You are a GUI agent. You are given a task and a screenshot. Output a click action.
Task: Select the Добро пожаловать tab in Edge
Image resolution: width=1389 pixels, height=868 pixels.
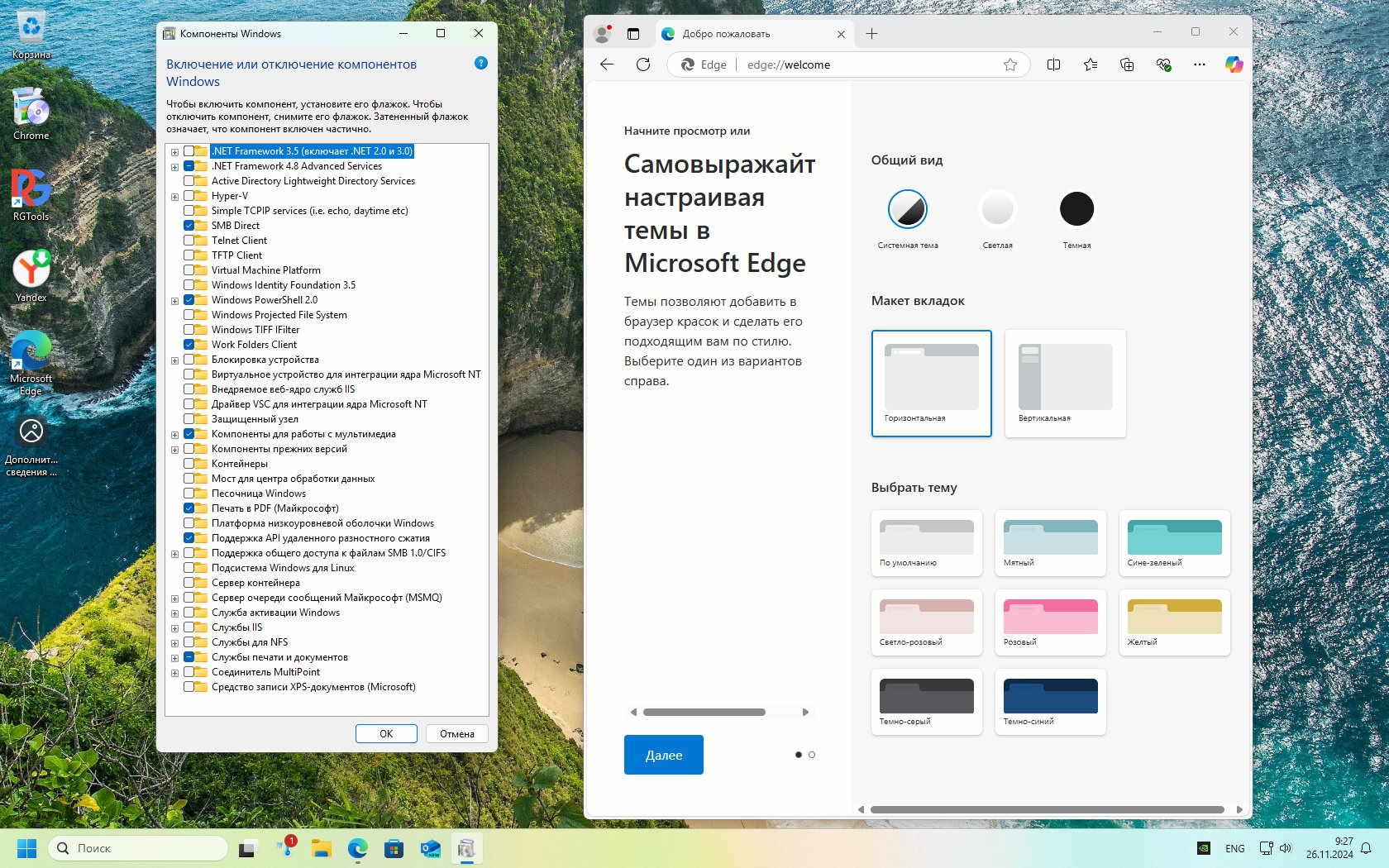point(753,34)
